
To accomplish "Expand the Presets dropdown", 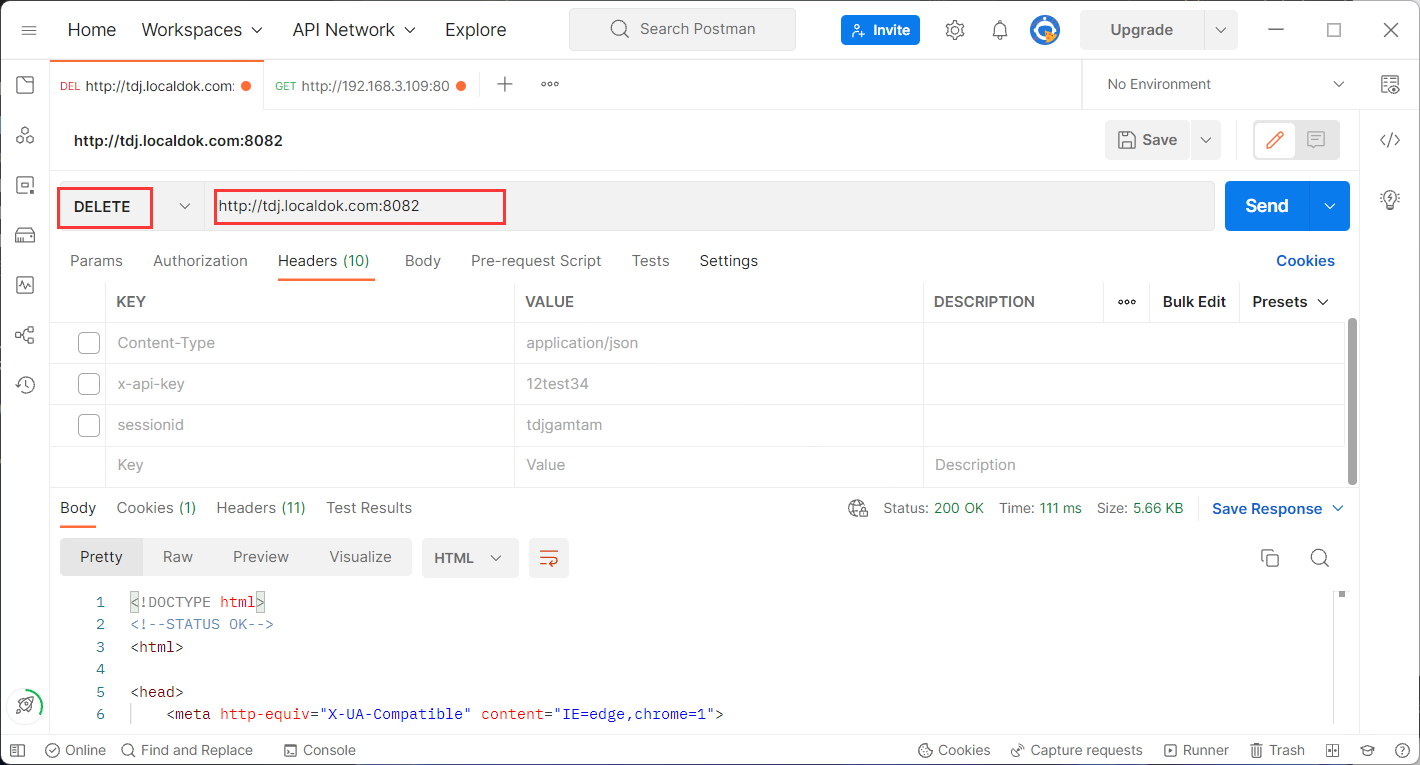I will [x=1290, y=302].
